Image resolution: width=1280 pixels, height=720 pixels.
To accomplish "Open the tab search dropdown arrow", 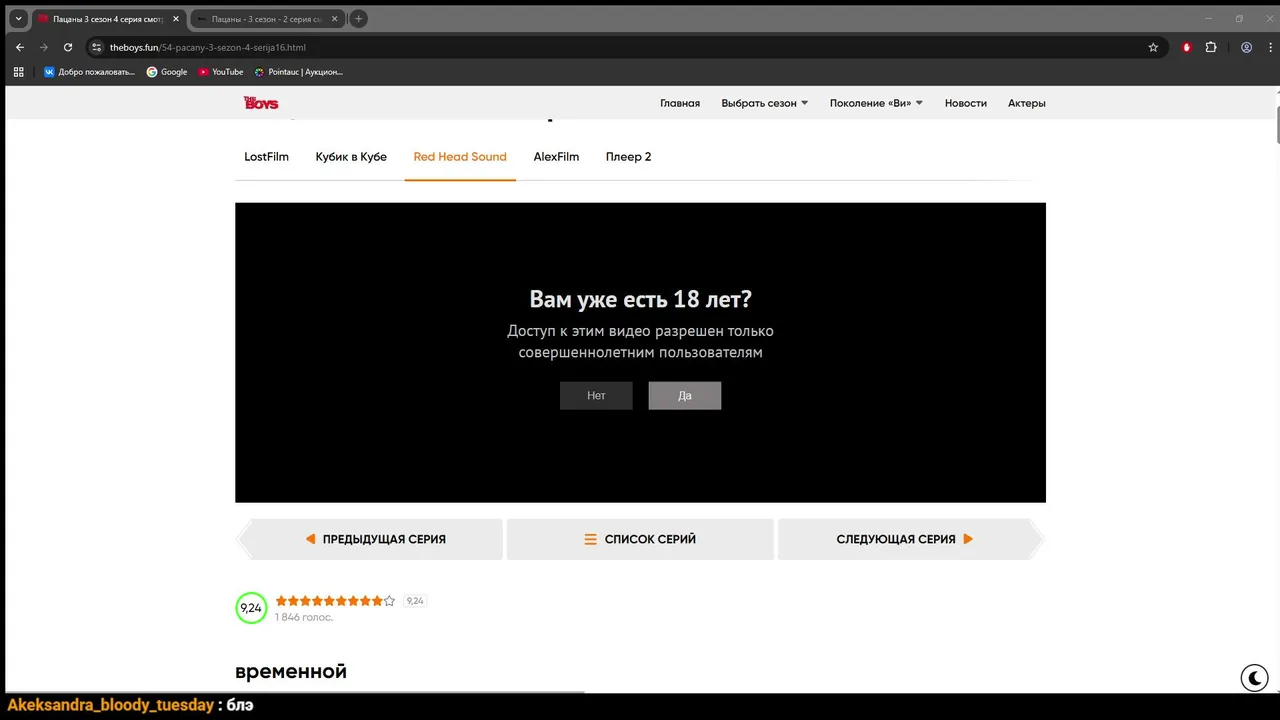I will tap(18, 19).
